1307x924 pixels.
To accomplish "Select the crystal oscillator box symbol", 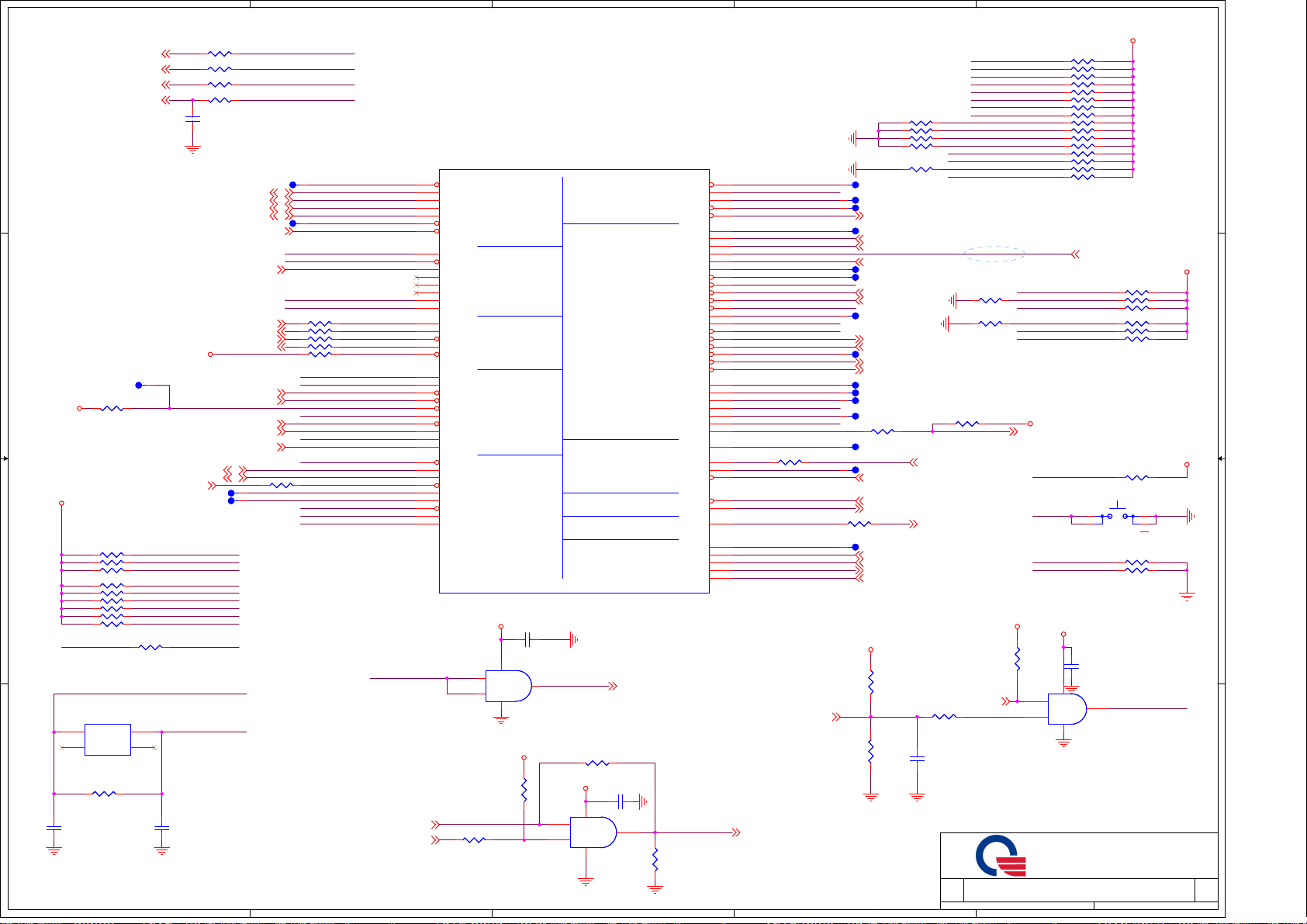I will tap(107, 739).
